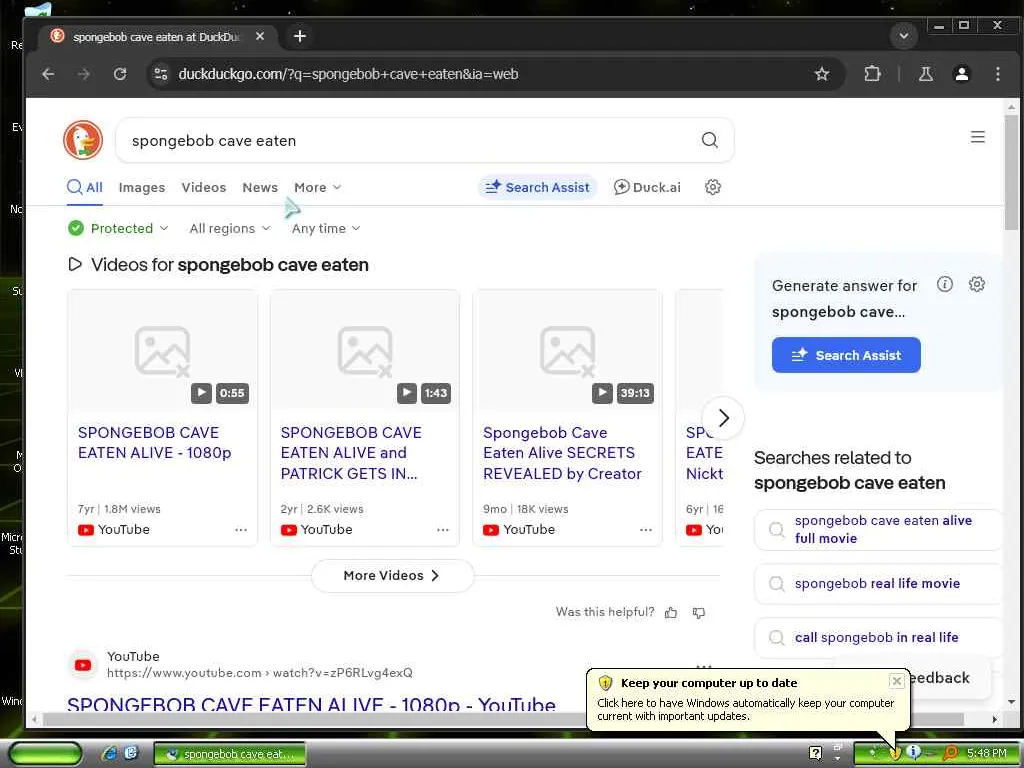
Task: Open a new tab with plus icon
Action: 300,37
